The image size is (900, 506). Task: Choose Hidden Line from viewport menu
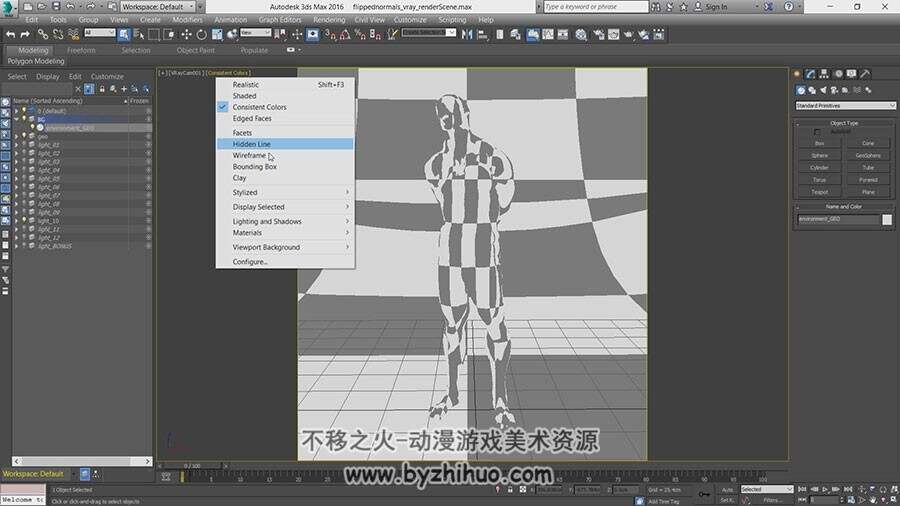click(x=285, y=144)
